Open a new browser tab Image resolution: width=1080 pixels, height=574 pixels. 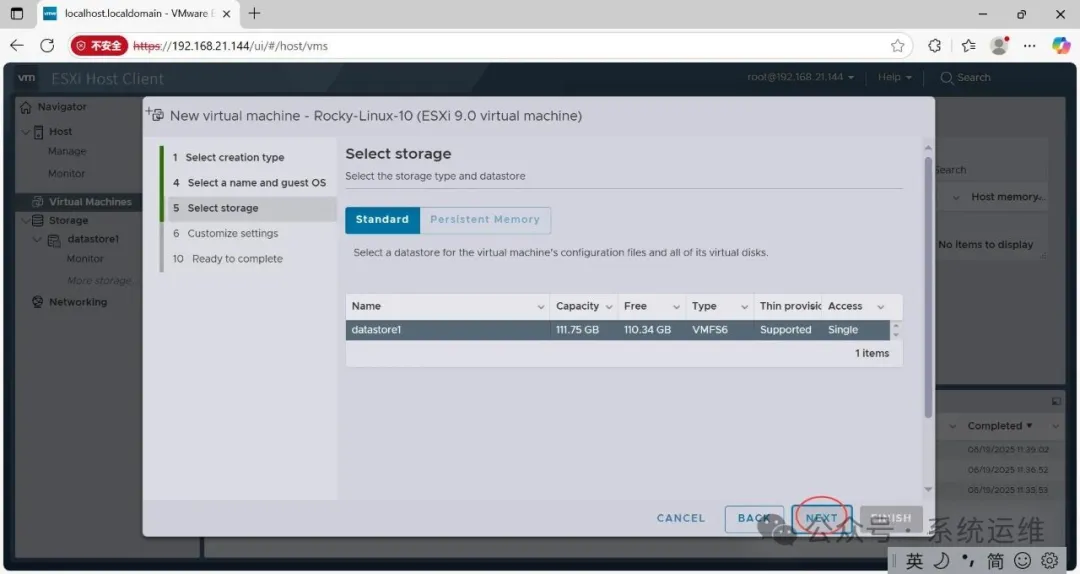point(254,13)
